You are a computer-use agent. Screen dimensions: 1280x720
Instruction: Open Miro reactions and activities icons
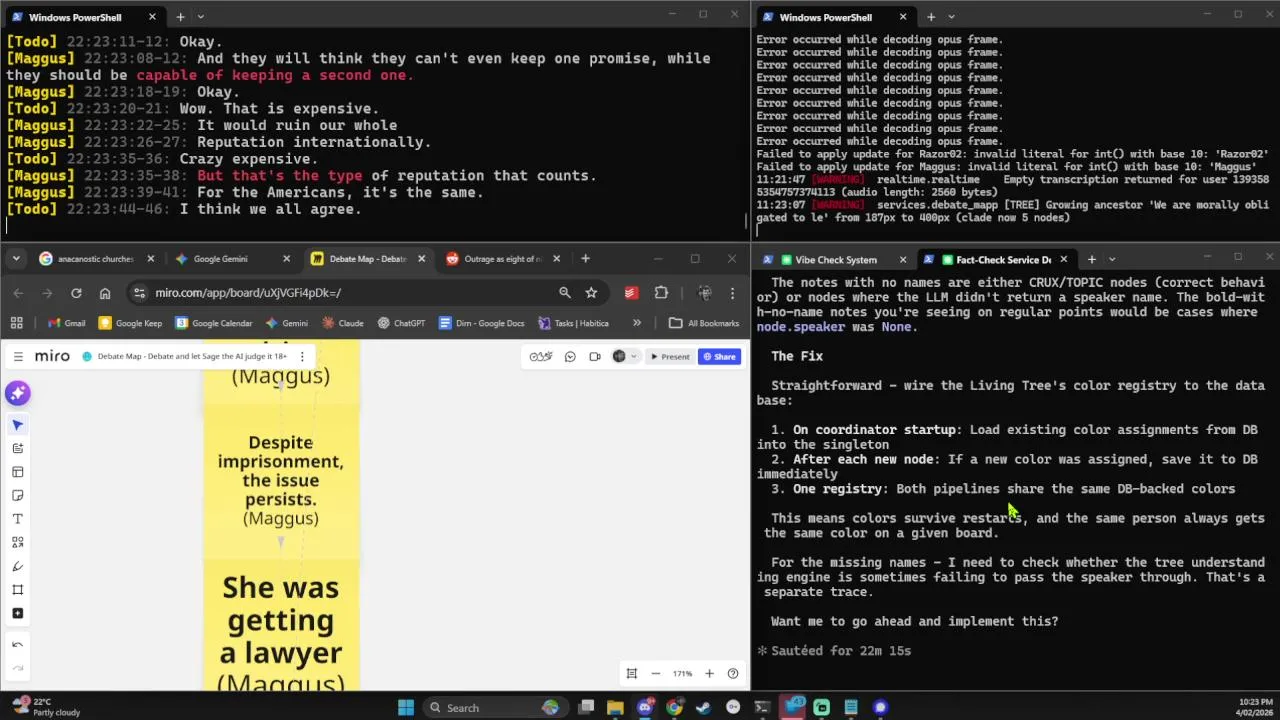point(541,356)
